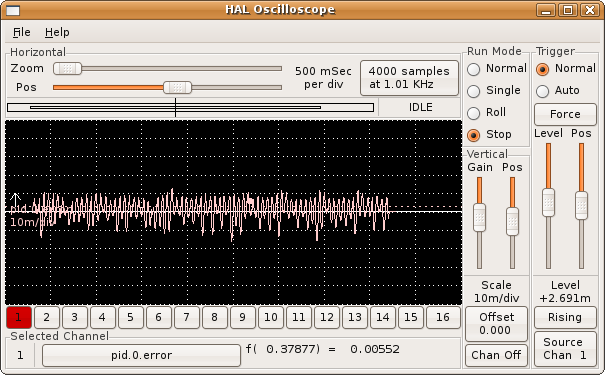
Task: Select channel 16 button
Action: pos(443,318)
